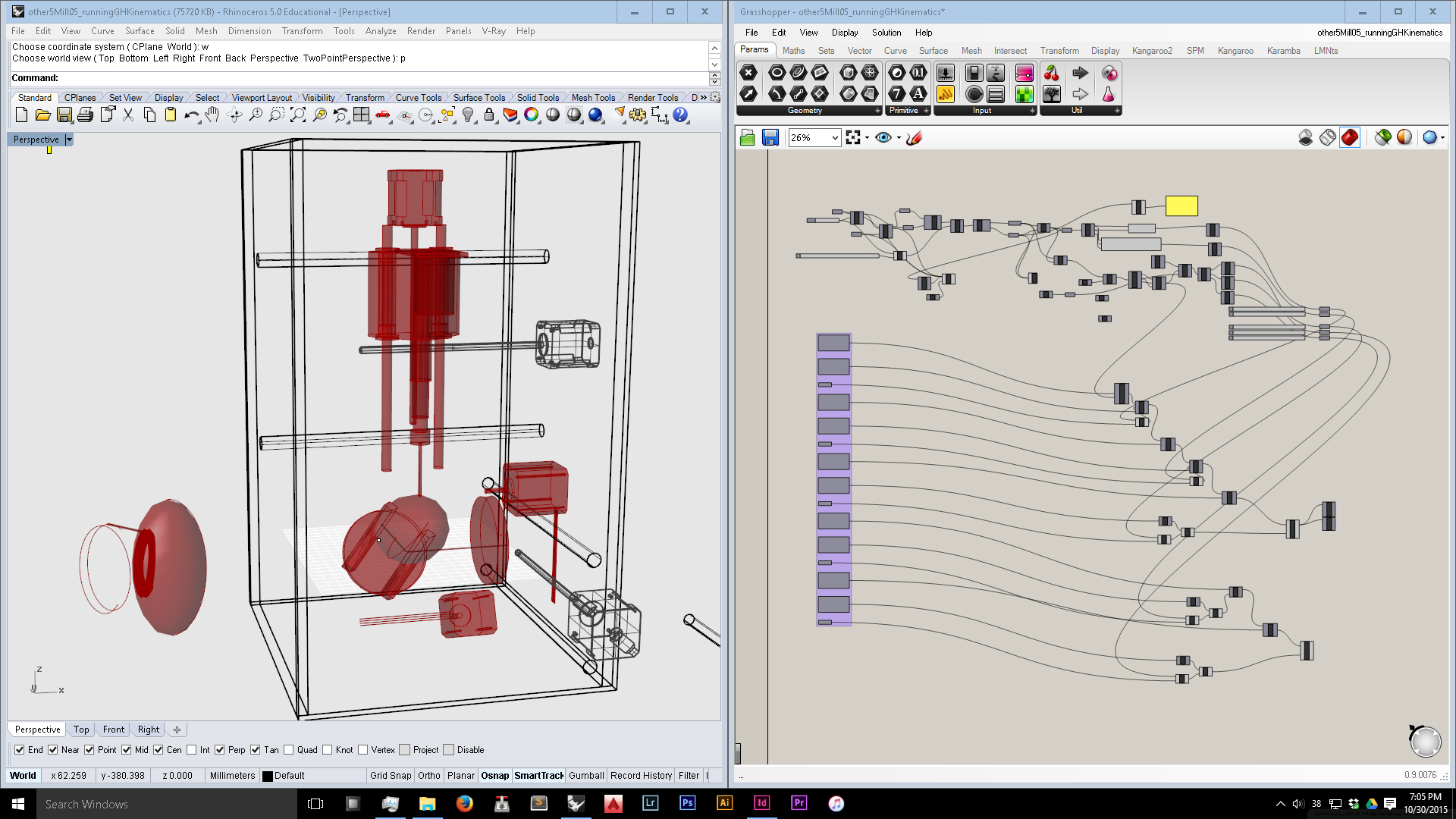Image resolution: width=1456 pixels, height=819 pixels.
Task: Open the Perspective viewport title dropdown arrow
Action: [69, 140]
